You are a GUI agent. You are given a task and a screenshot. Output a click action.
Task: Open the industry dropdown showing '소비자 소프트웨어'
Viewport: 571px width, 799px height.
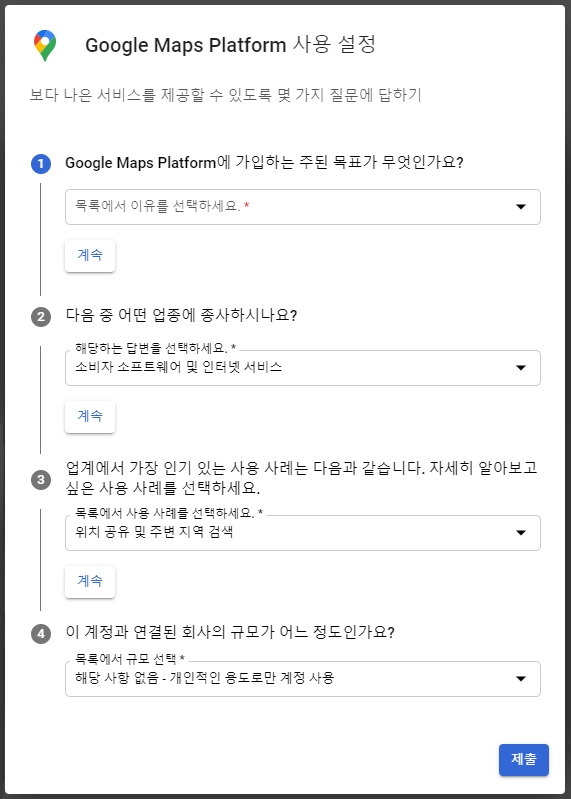[303, 368]
